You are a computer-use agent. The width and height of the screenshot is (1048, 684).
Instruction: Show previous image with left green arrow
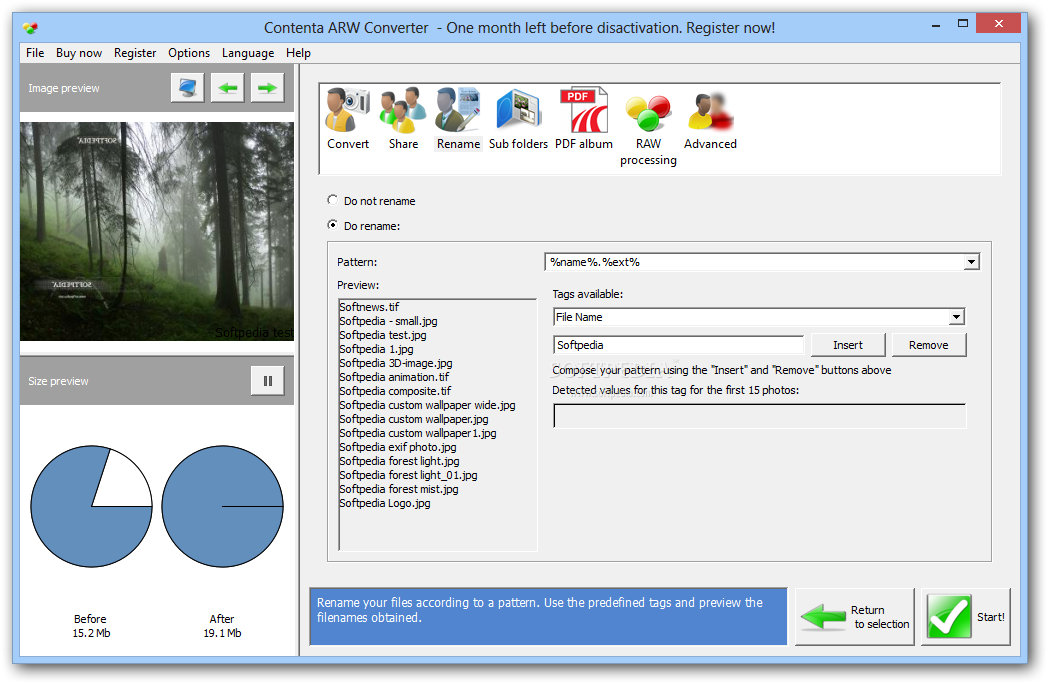[x=227, y=88]
